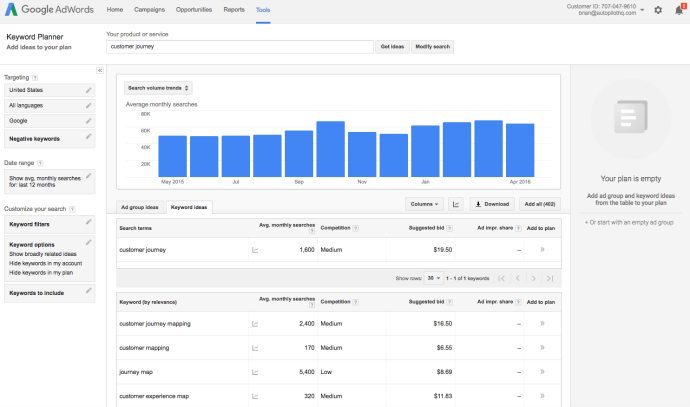
Task: Sort Keyword table by Suggested bid column
Action: 426,302
